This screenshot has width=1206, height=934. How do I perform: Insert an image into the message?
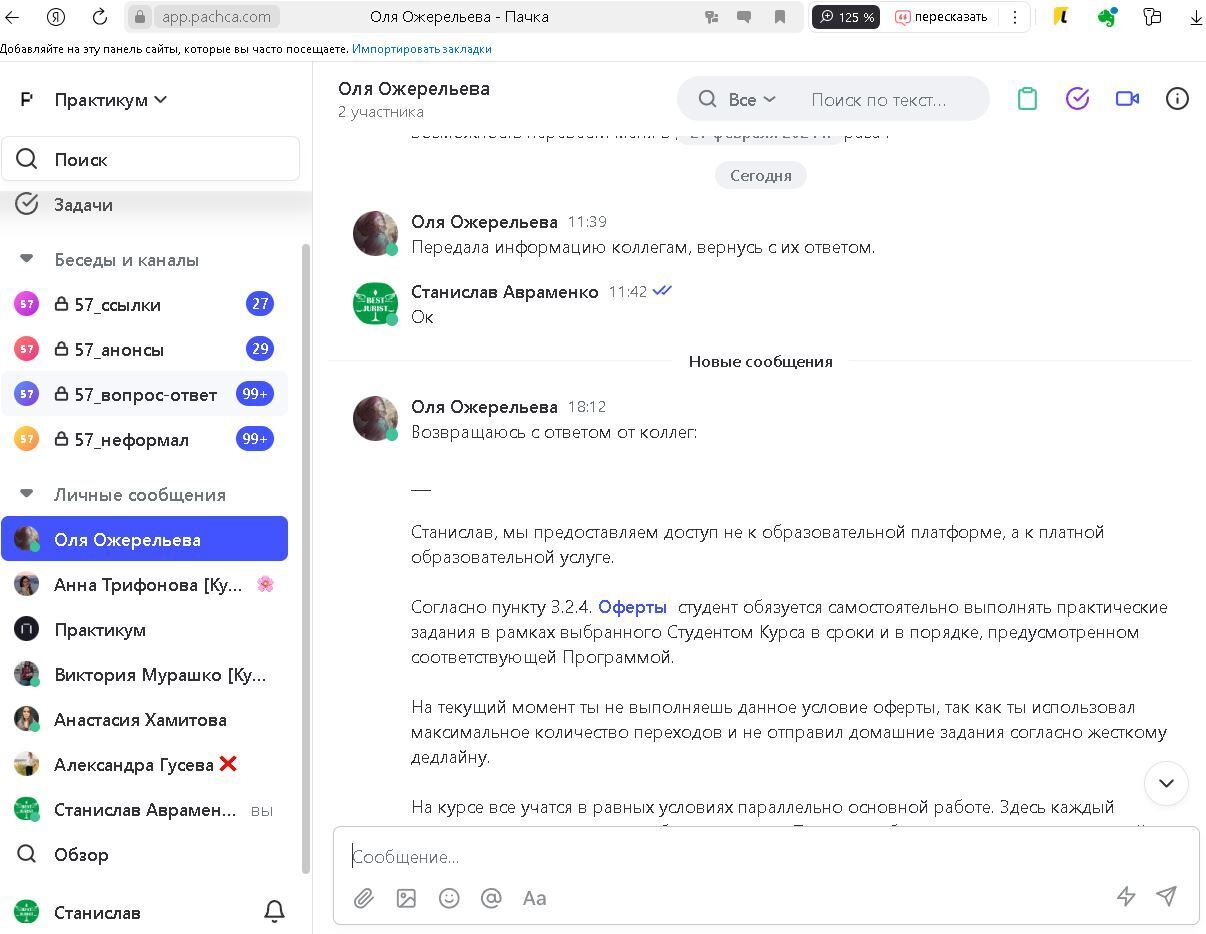pyautogui.click(x=406, y=898)
